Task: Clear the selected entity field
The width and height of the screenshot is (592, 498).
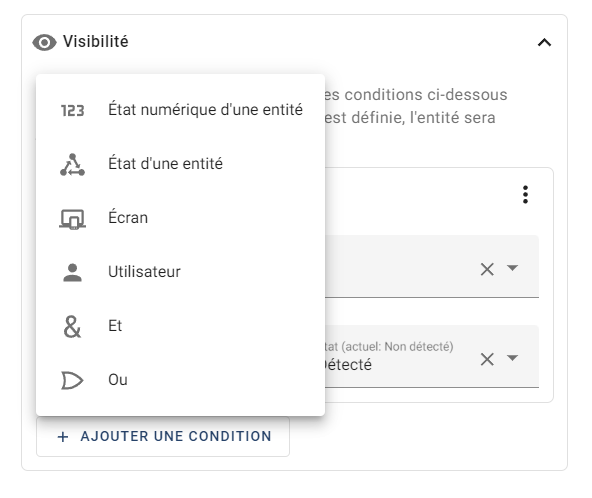Action: tap(487, 269)
